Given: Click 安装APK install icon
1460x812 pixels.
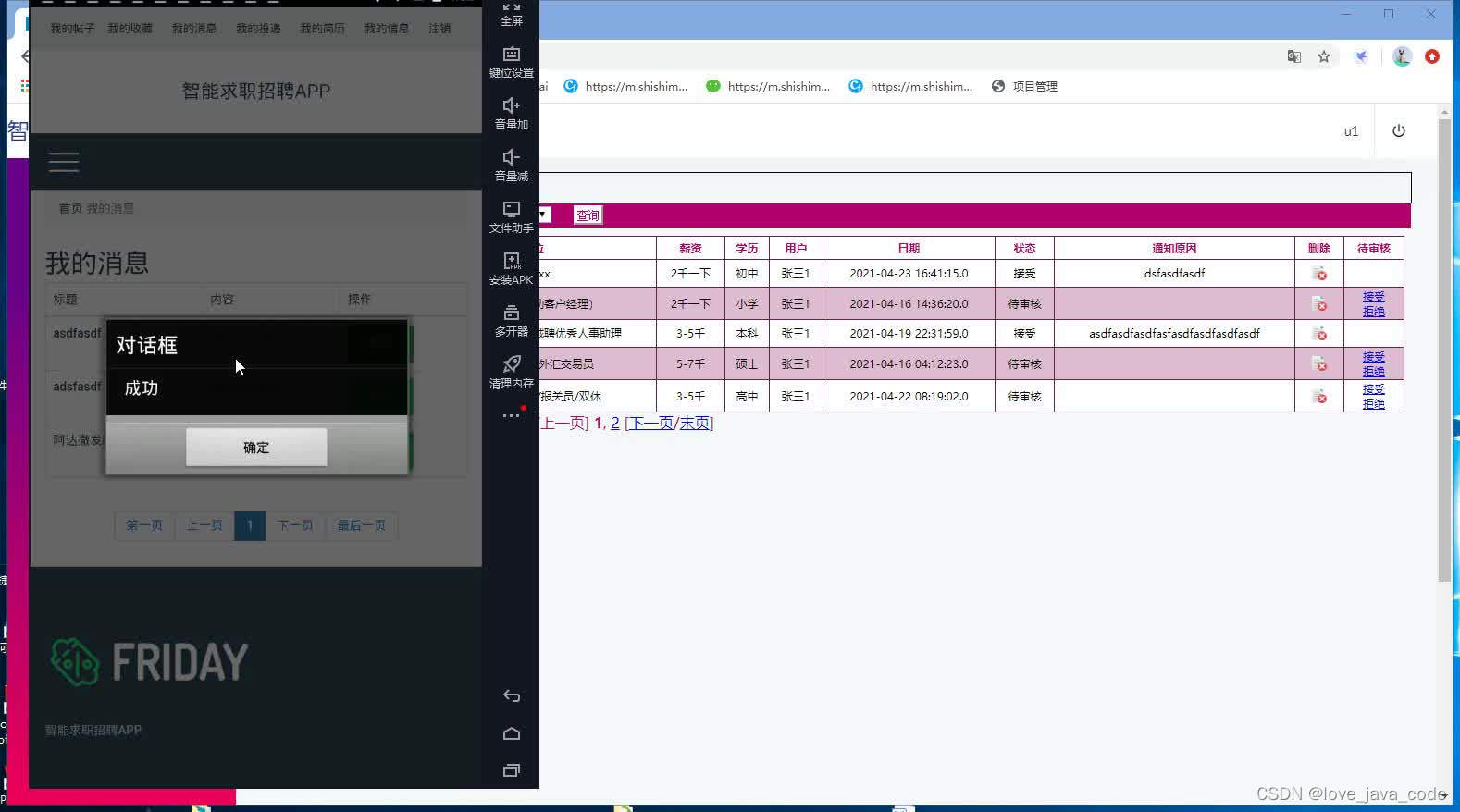Looking at the screenshot, I should [x=512, y=269].
